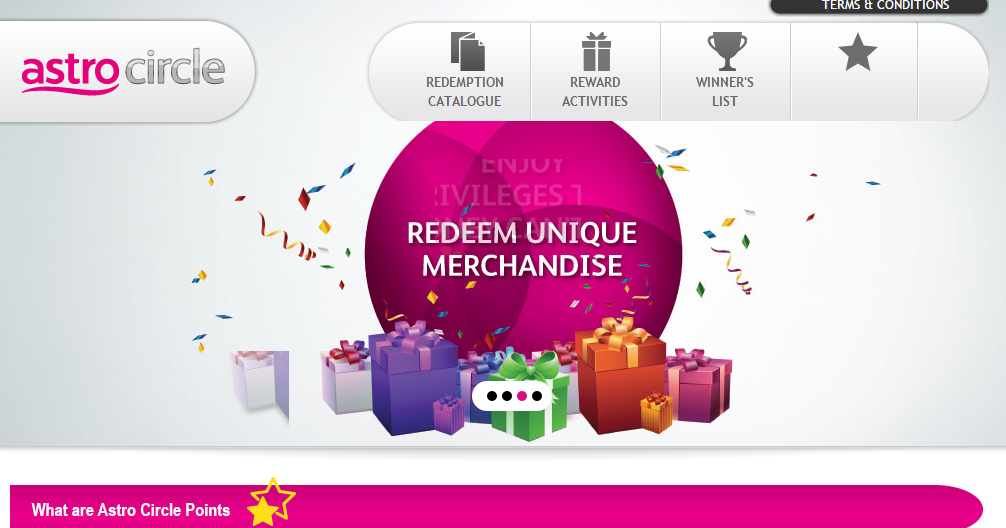Click the Reward Activities gift icon
This screenshot has width=1006, height=528.
(x=596, y=51)
